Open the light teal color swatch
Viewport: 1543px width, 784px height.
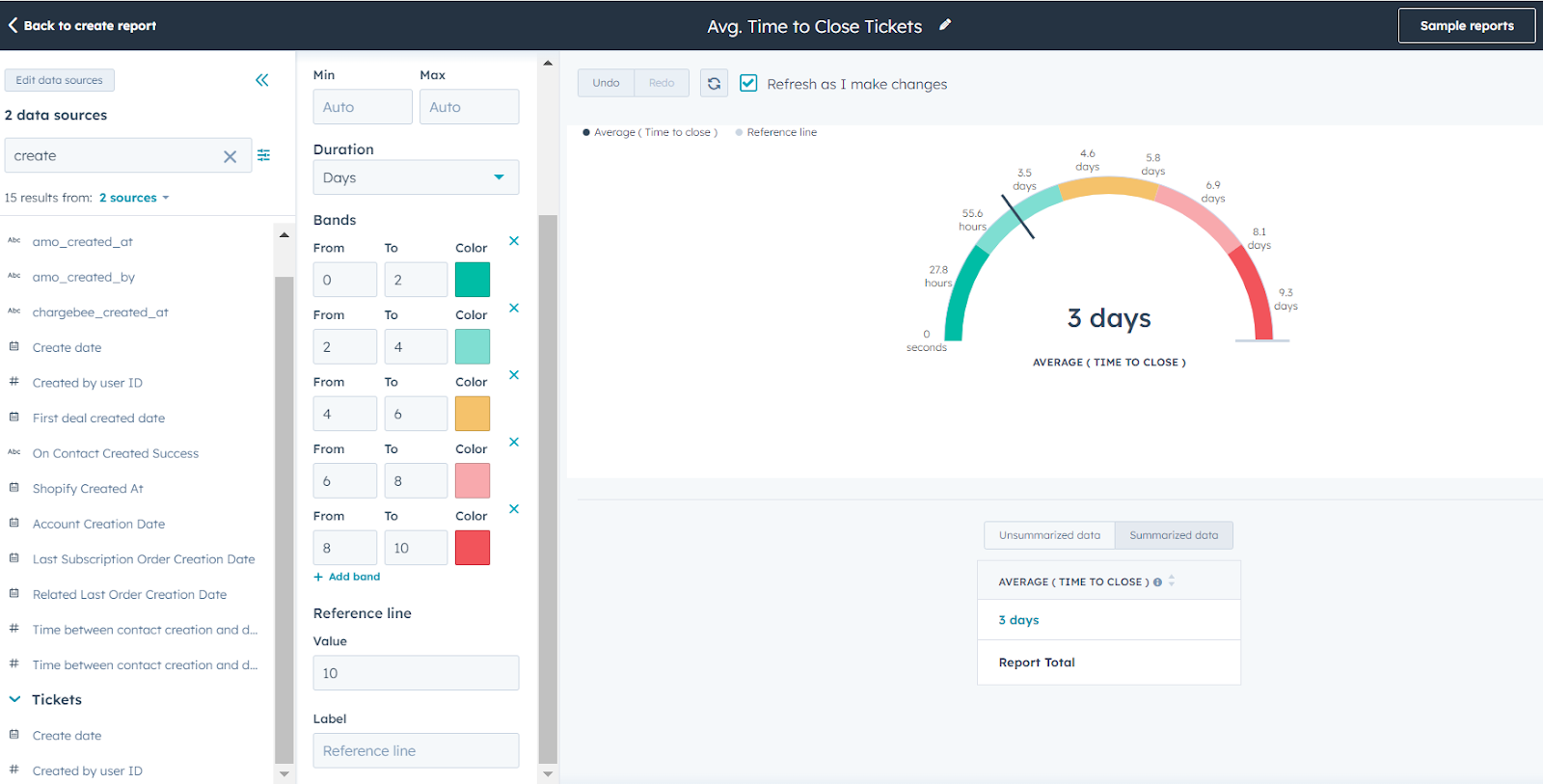[473, 346]
